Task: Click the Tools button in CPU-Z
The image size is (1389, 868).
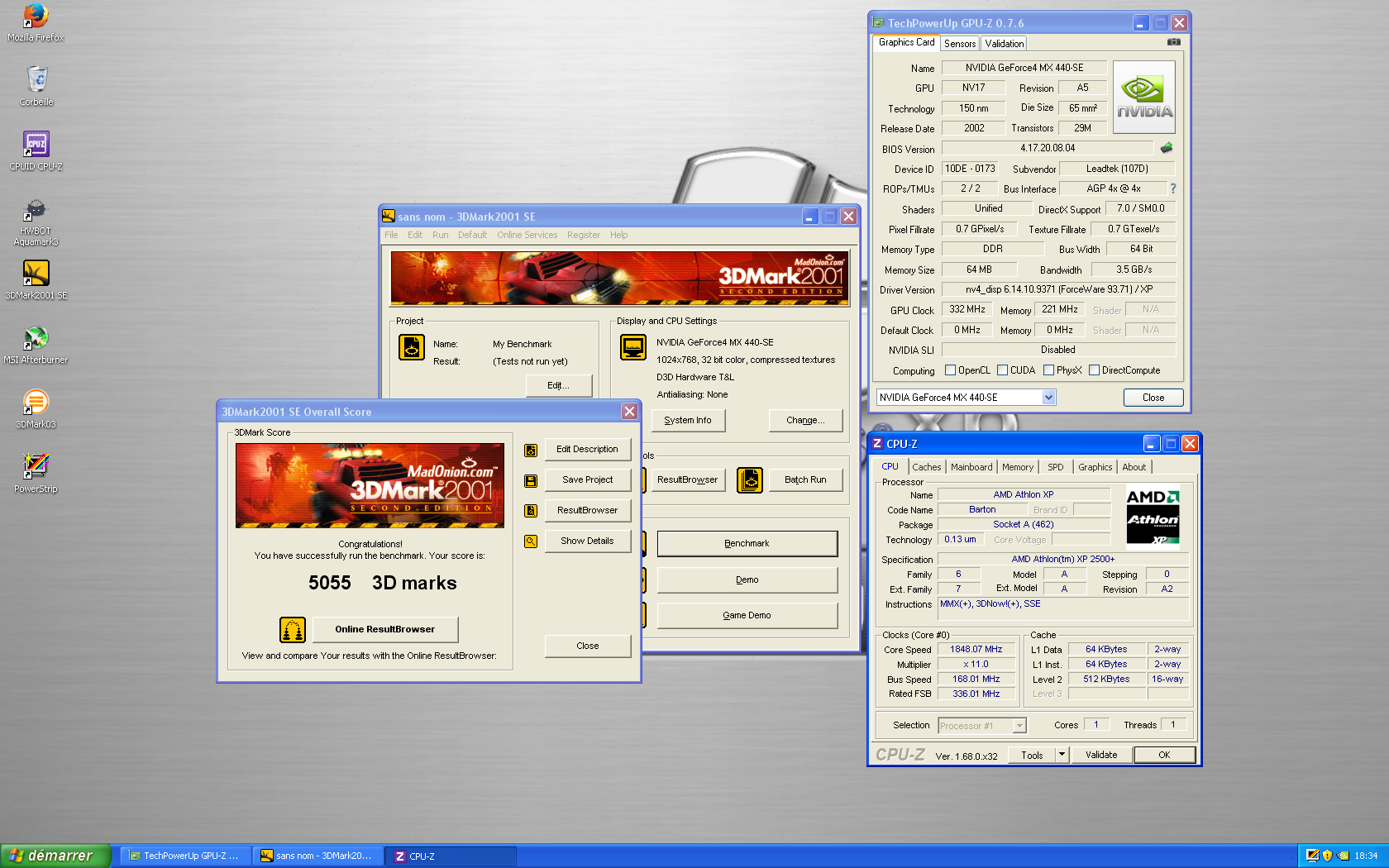Action: point(1032,755)
